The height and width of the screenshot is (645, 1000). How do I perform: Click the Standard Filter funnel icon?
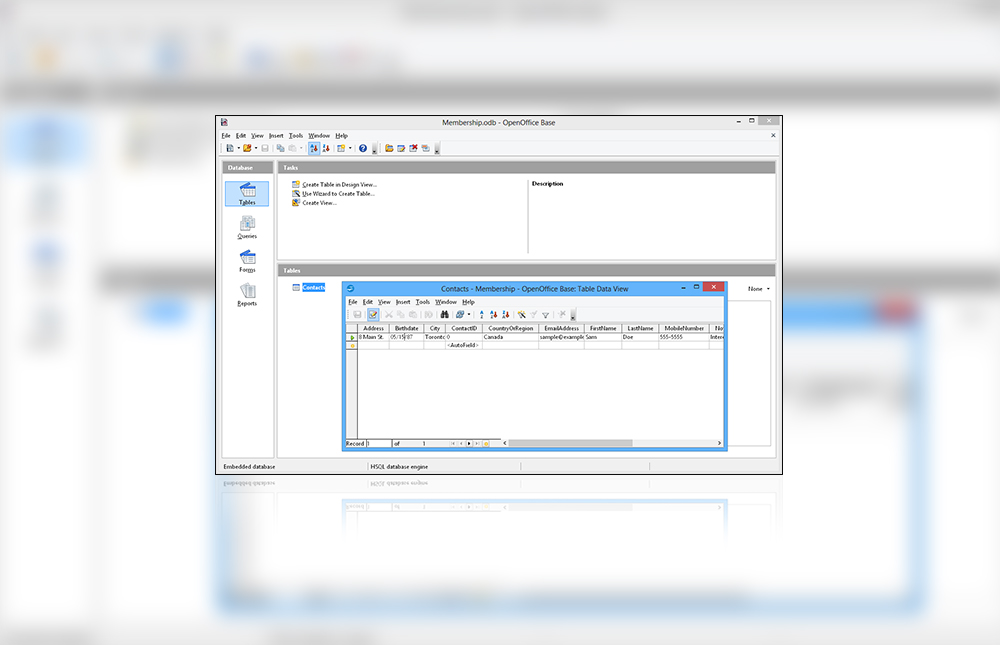pos(546,315)
